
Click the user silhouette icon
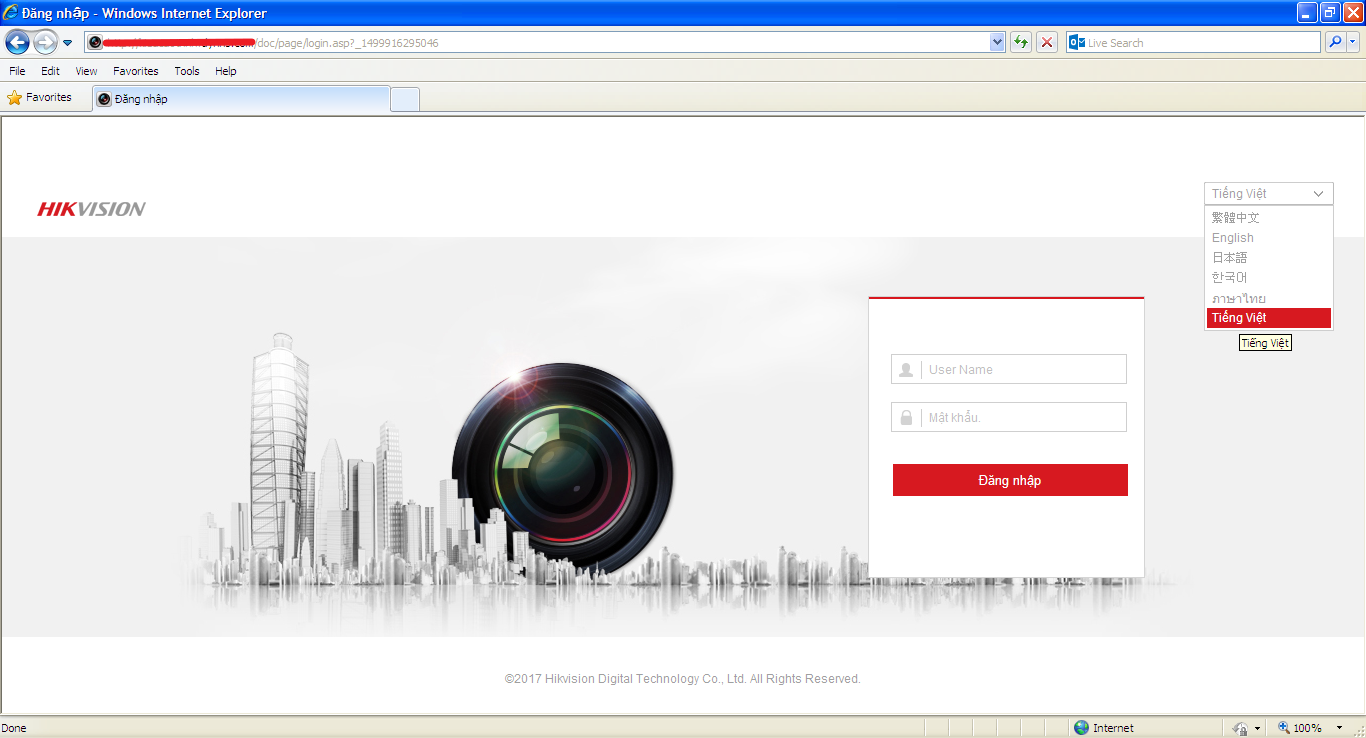click(906, 370)
